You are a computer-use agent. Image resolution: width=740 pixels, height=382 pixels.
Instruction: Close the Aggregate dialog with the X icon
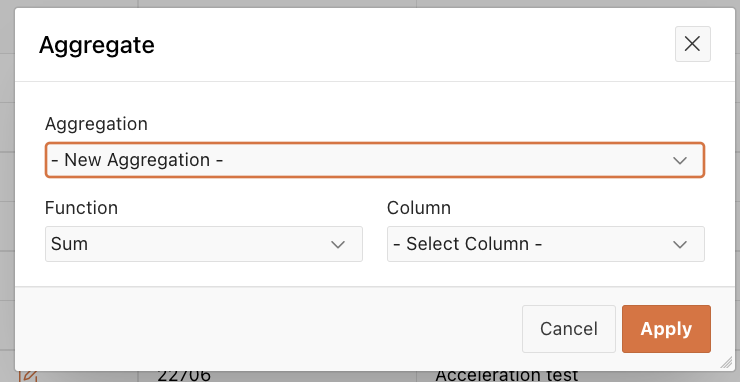[692, 44]
